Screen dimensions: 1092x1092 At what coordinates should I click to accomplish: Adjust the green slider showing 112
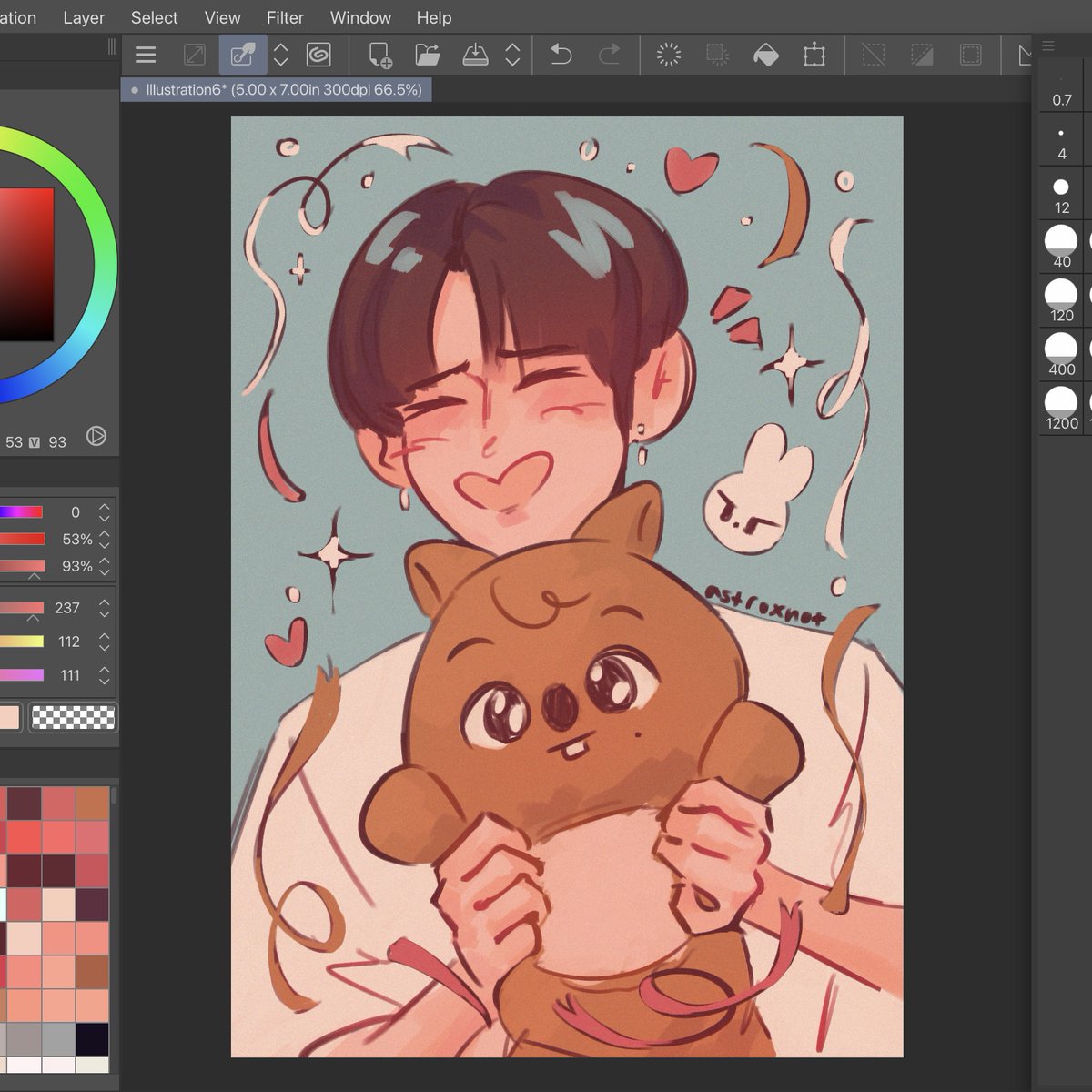[x=21, y=642]
